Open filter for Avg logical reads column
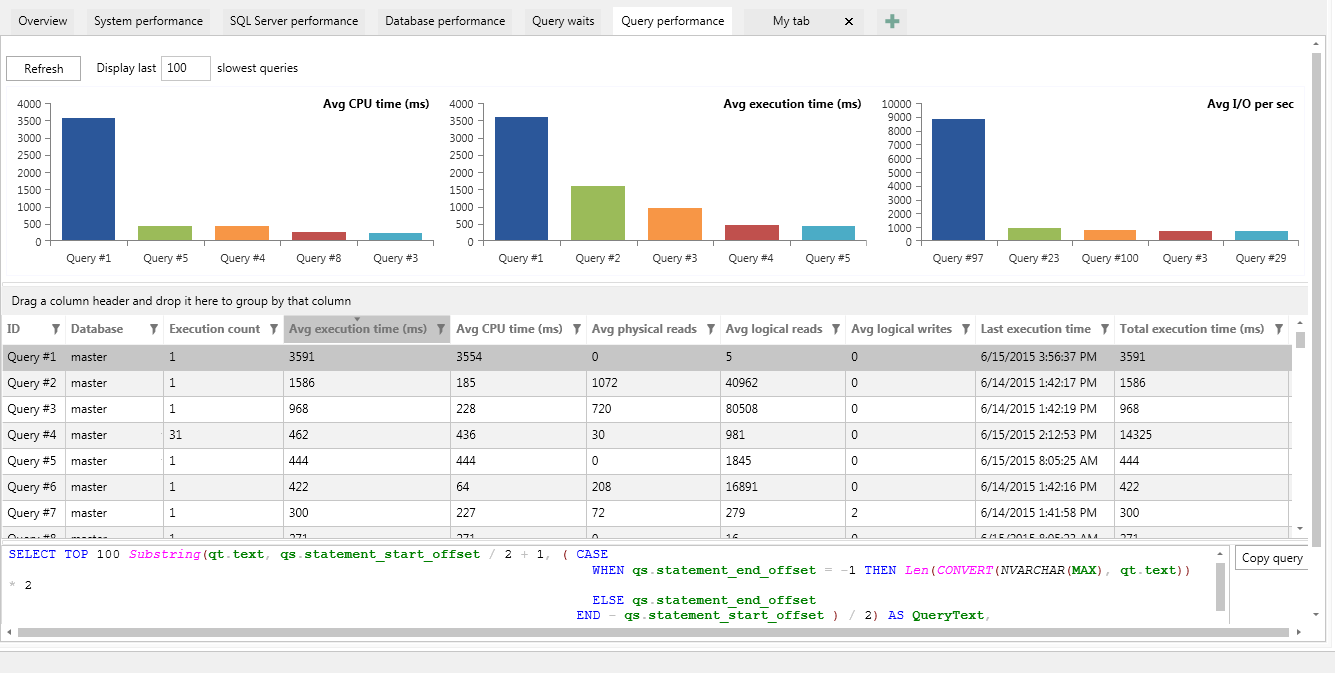This screenshot has width=1335, height=673. (835, 329)
